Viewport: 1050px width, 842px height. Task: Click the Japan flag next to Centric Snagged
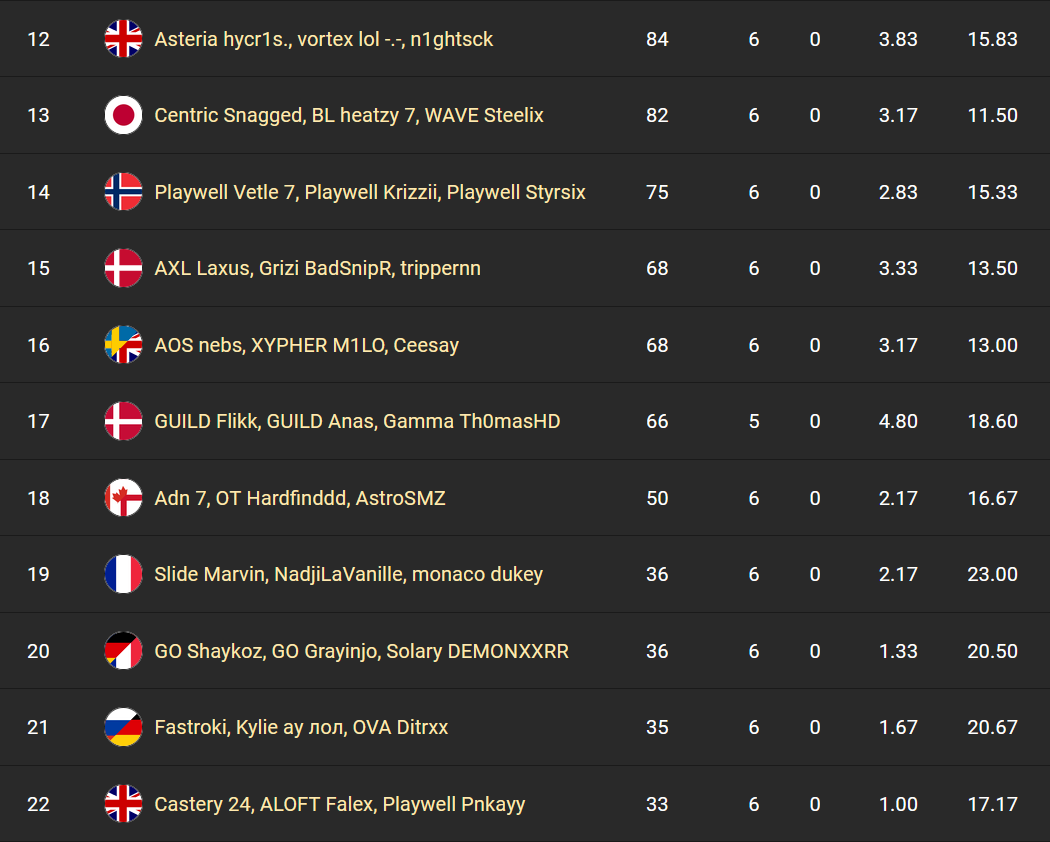tap(123, 115)
